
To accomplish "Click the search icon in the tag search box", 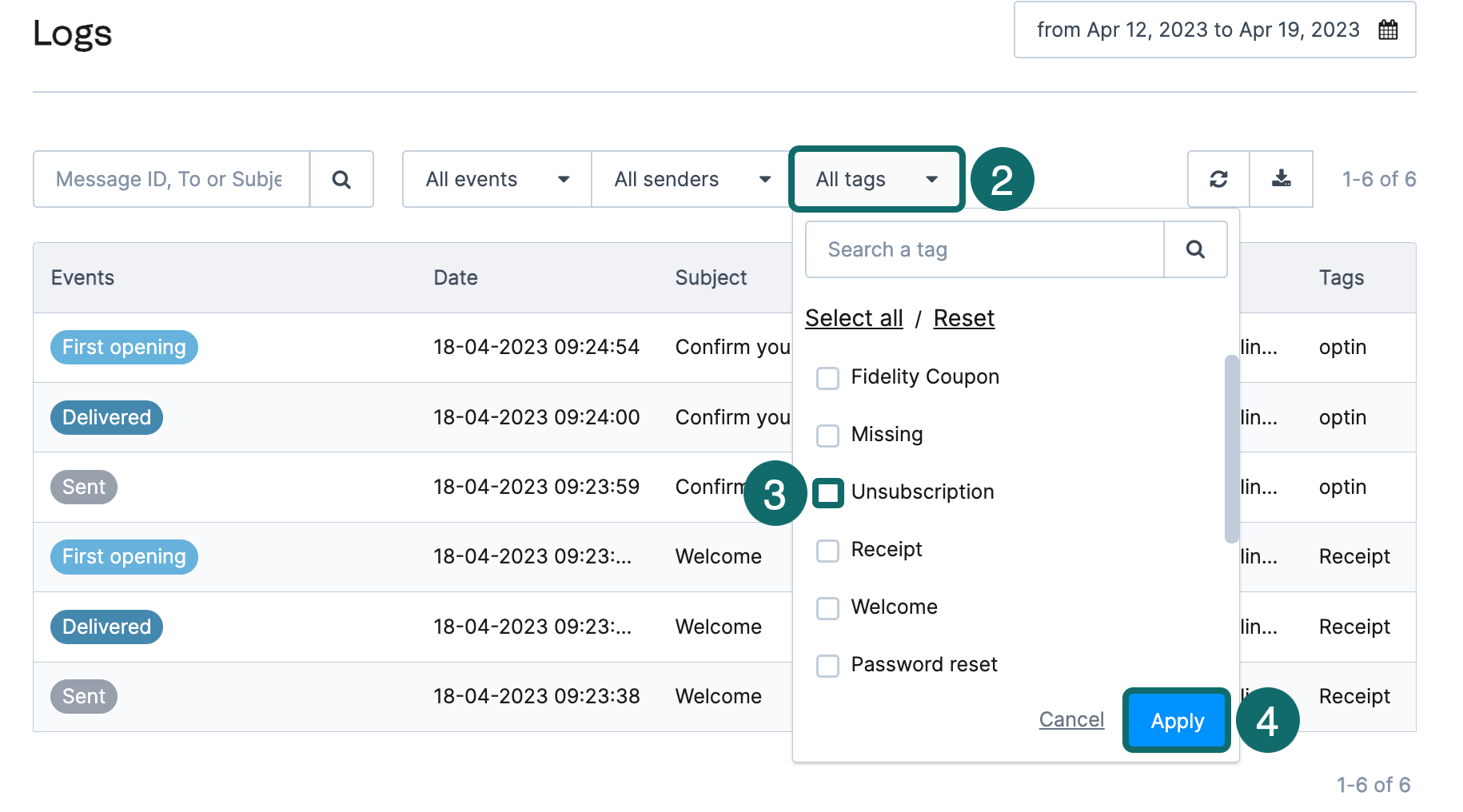I will pos(1195,249).
